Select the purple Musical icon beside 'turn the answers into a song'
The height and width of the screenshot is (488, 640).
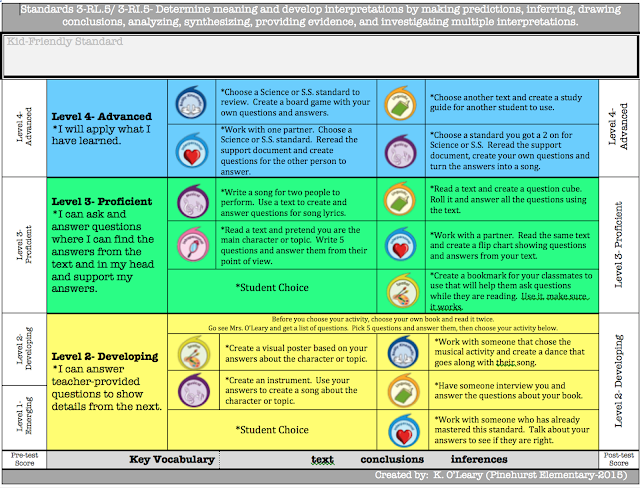[x=401, y=151]
